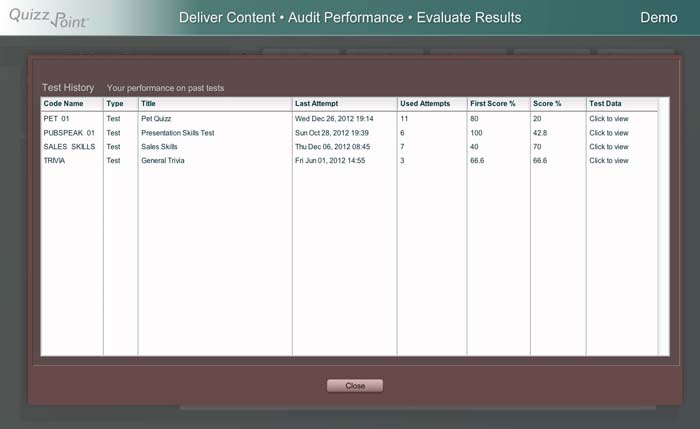The image size is (700, 429).
Task: Select the PET 01 code name cell
Action: pos(56,119)
